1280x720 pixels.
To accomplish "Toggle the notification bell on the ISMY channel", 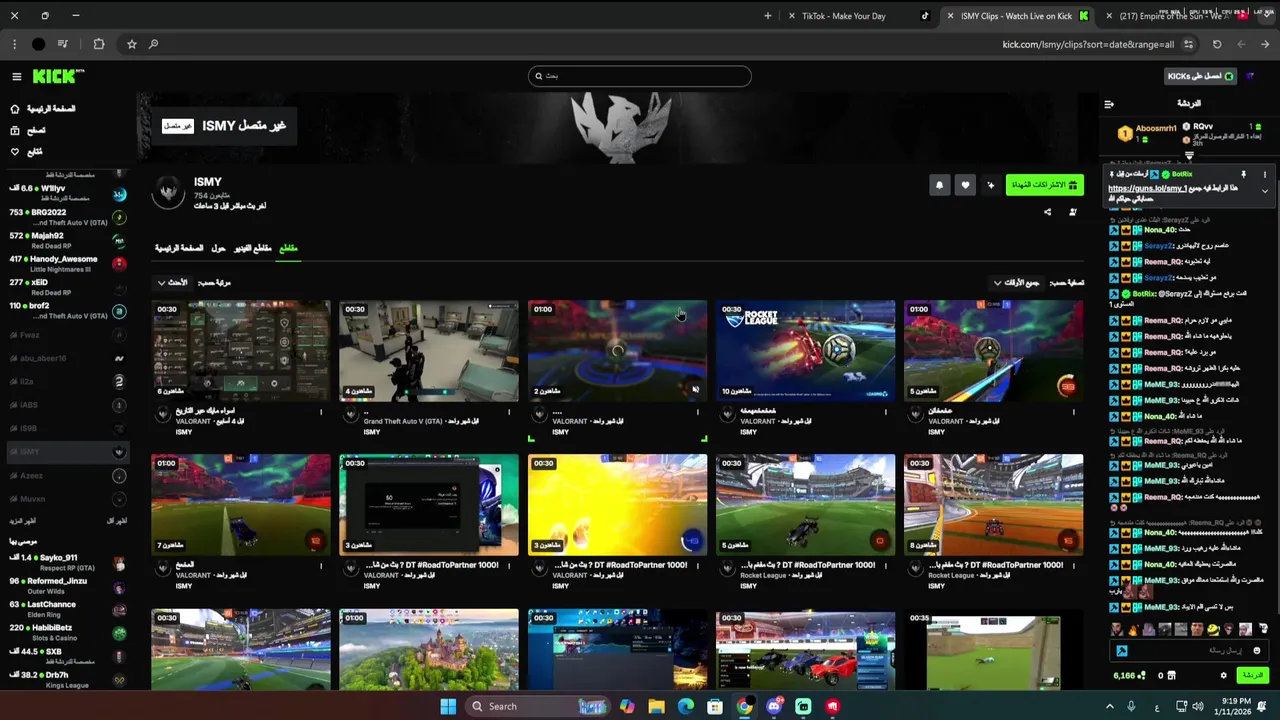I will pyautogui.click(x=939, y=185).
